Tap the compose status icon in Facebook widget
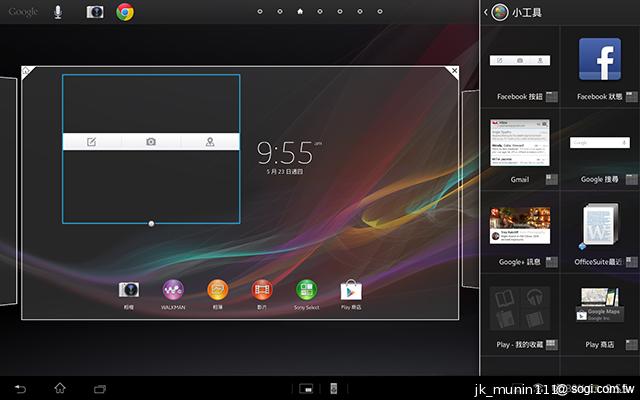This screenshot has height=400, width=640. 92,142
